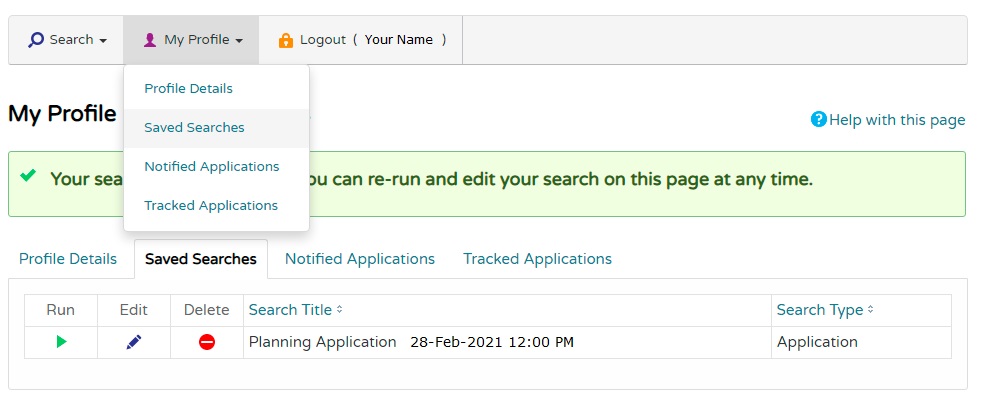Click the green Run search play icon
The width and height of the screenshot is (981, 400).
coord(61,342)
